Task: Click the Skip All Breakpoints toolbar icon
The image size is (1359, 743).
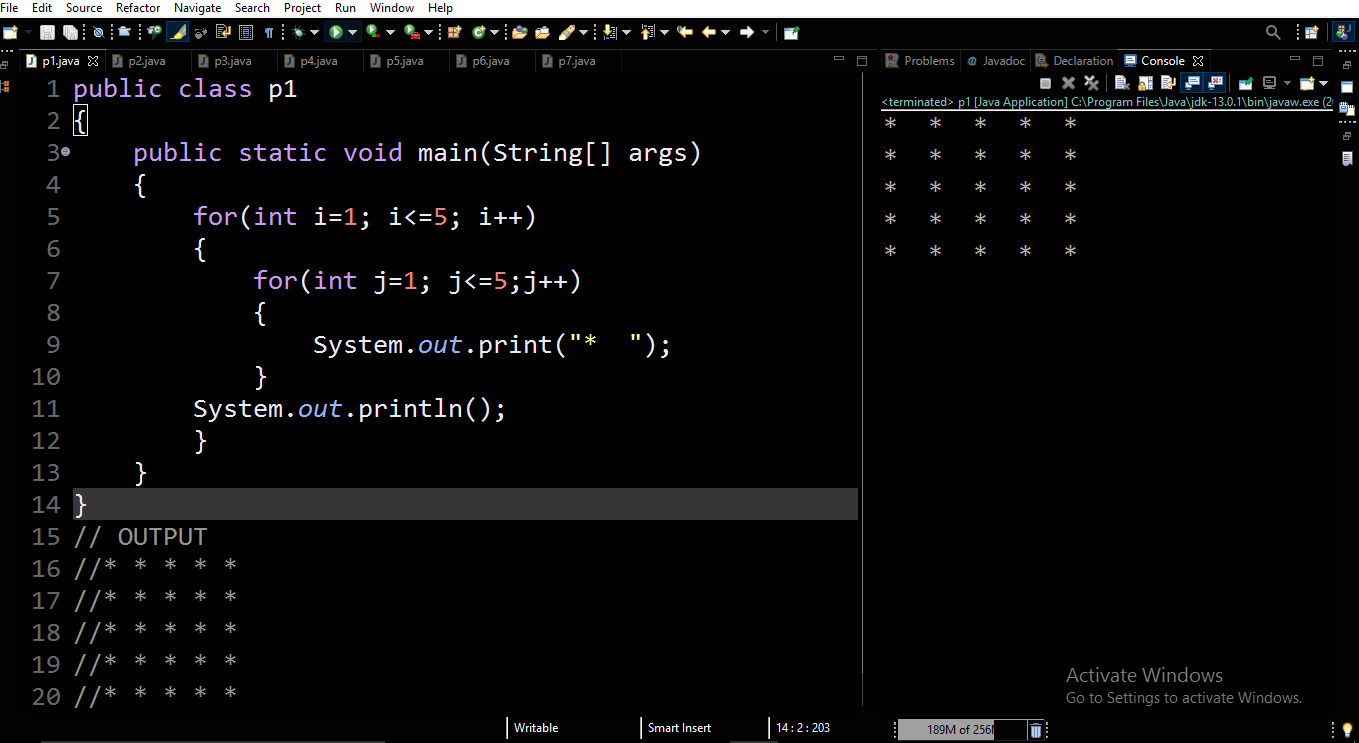Action: [x=98, y=31]
